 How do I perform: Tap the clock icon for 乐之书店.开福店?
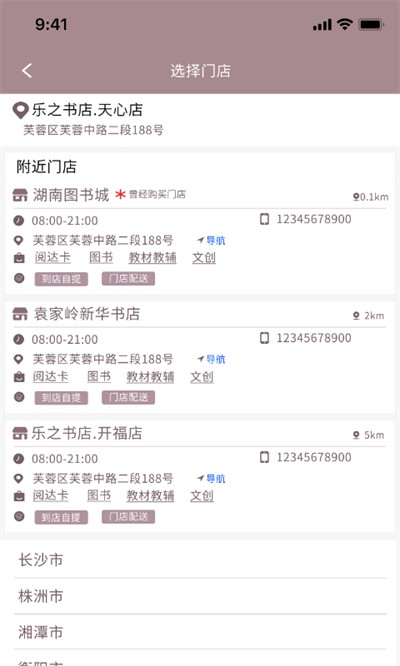tap(19, 459)
